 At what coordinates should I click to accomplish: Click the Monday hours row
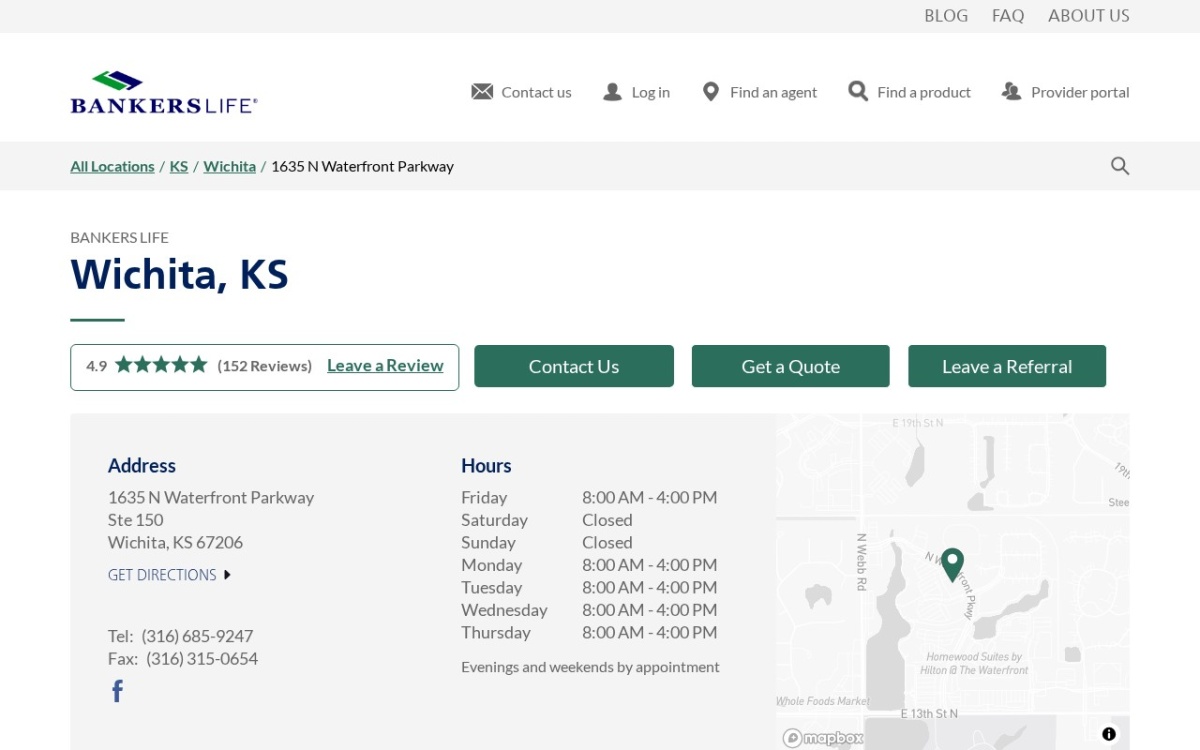[x=589, y=565]
